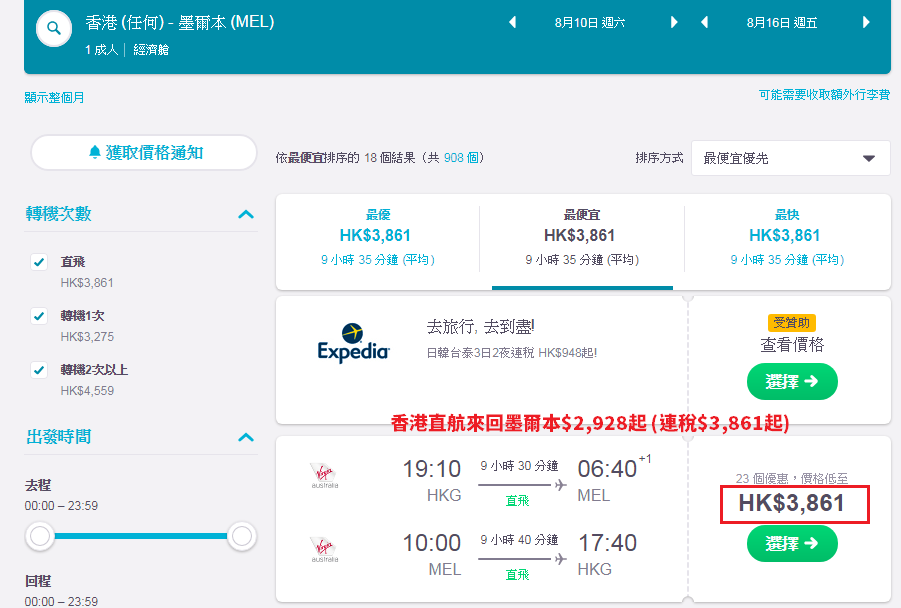Uncheck the 轉機2次以上 checkbox
Image resolution: width=901 pixels, height=608 pixels.
pyautogui.click(x=39, y=370)
